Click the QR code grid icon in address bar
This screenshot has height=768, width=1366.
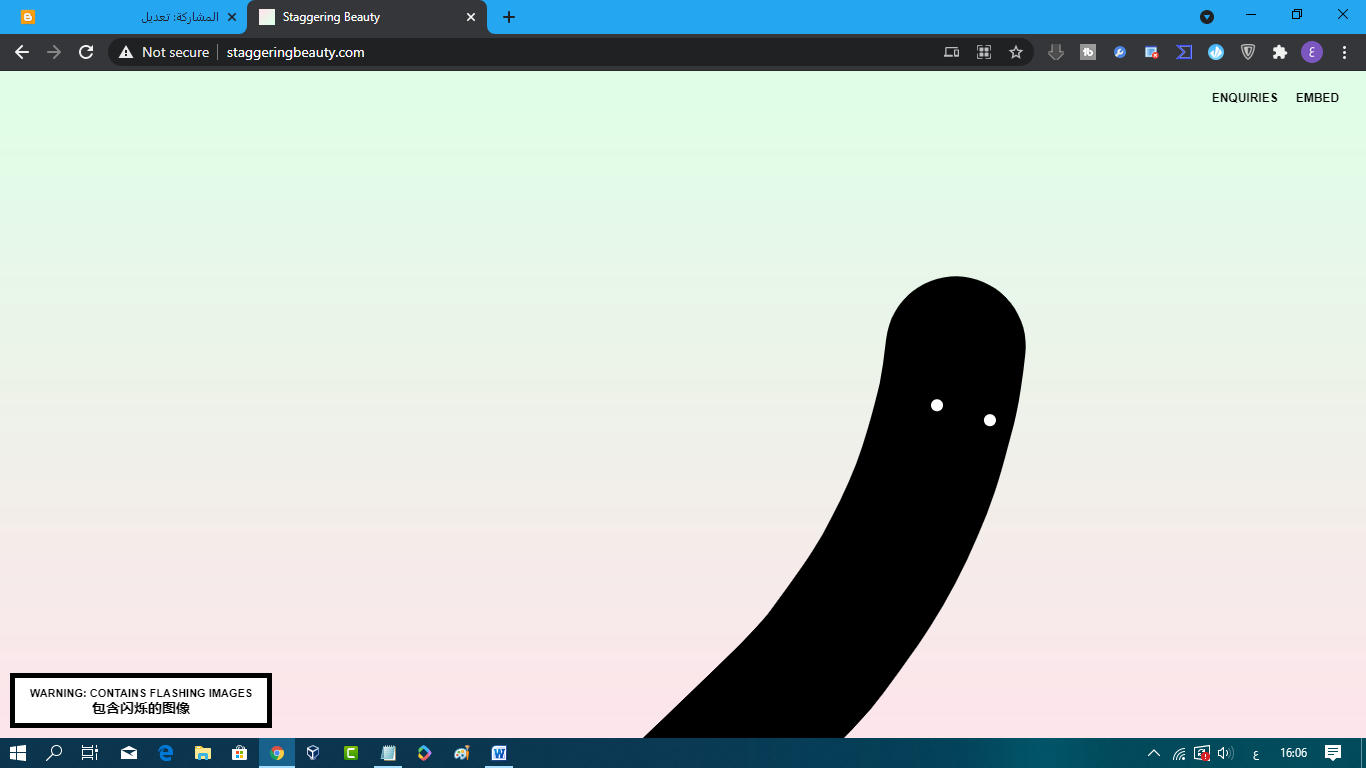(984, 52)
